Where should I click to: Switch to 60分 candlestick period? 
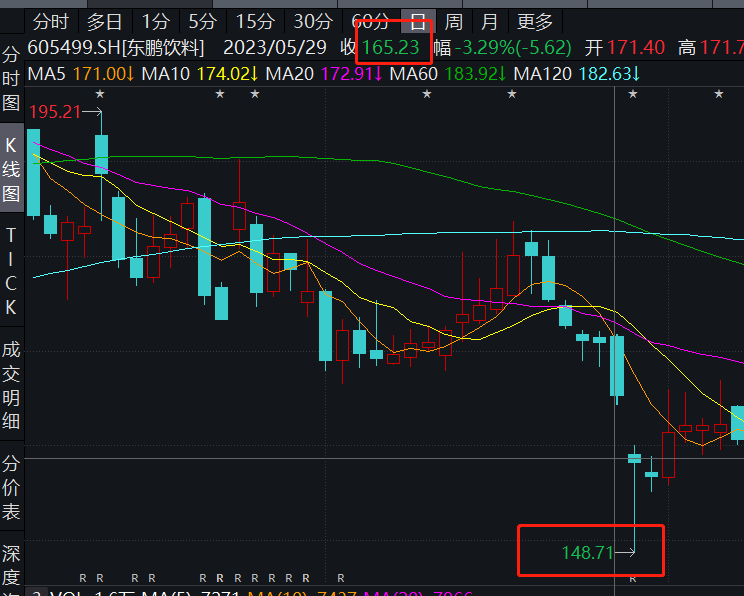click(x=371, y=21)
